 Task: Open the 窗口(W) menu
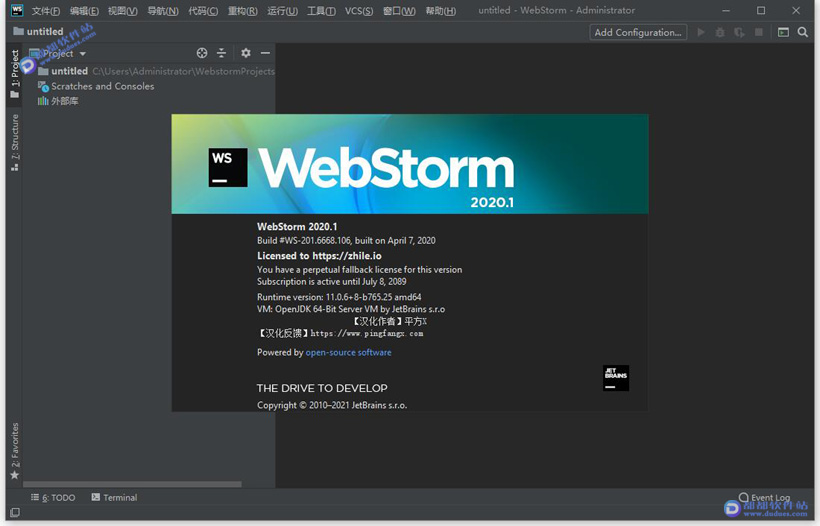coord(399,10)
